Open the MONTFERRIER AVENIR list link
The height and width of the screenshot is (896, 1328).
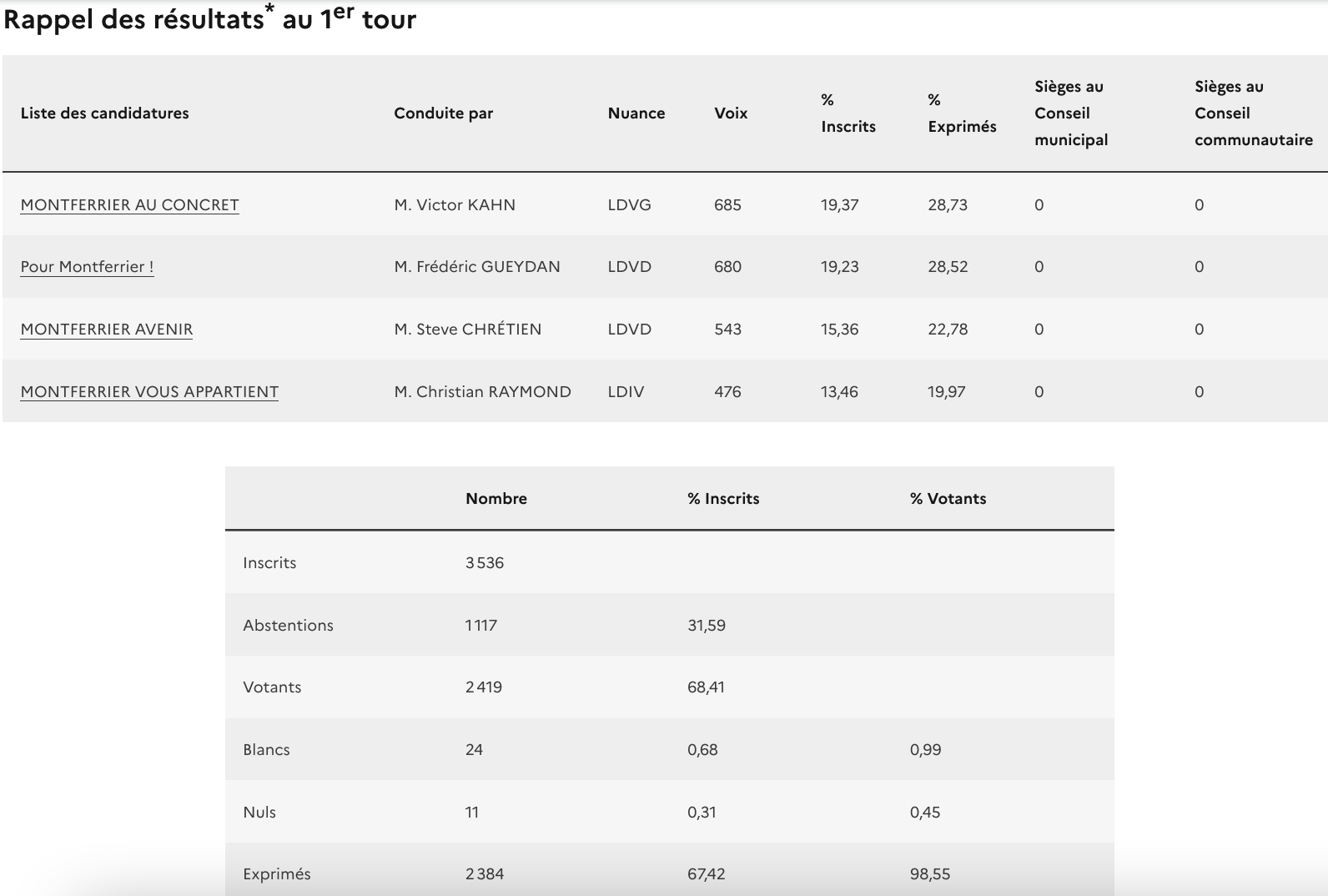click(x=106, y=330)
